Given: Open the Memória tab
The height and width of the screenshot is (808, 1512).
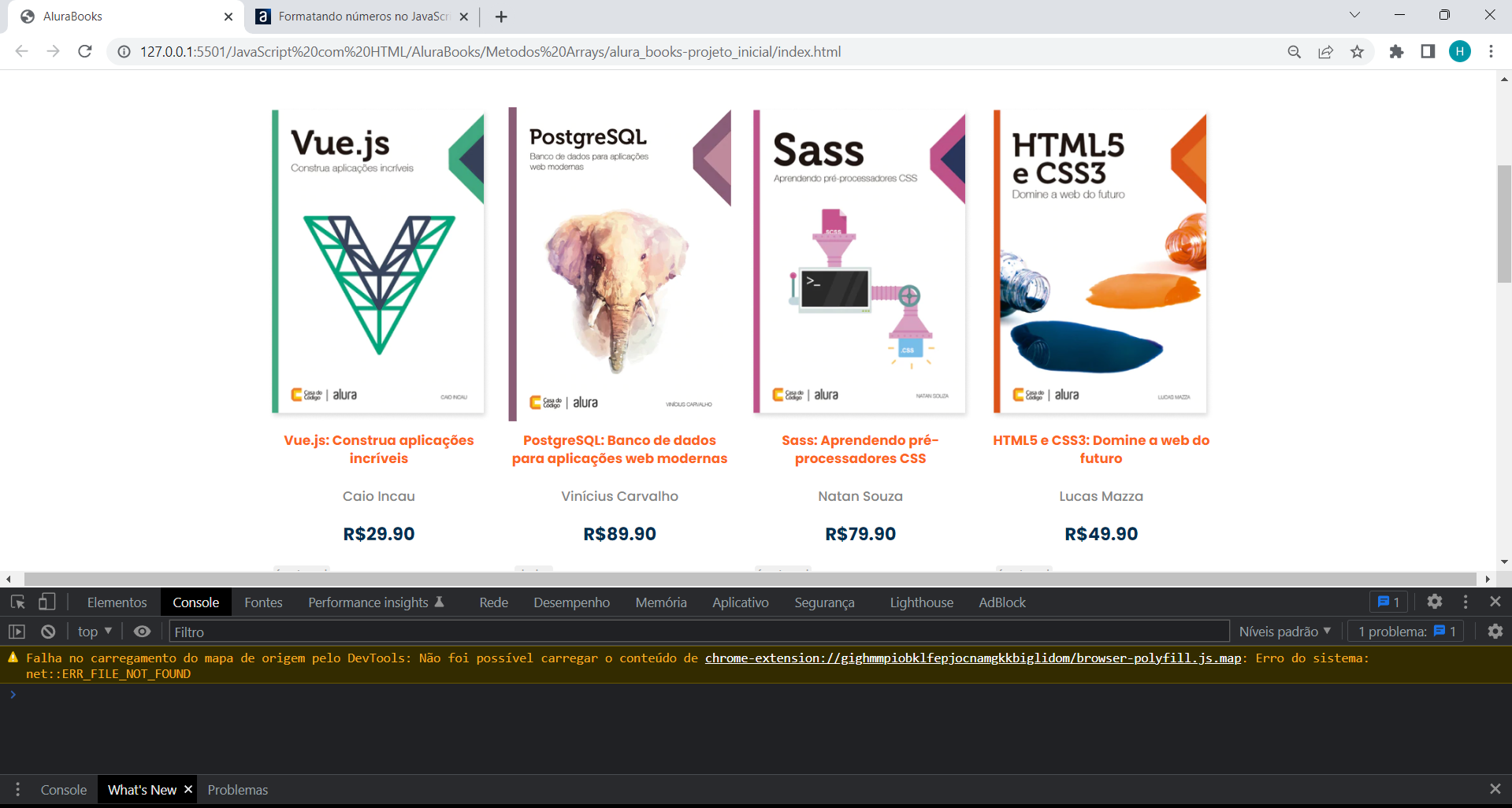Looking at the screenshot, I should click(661, 602).
